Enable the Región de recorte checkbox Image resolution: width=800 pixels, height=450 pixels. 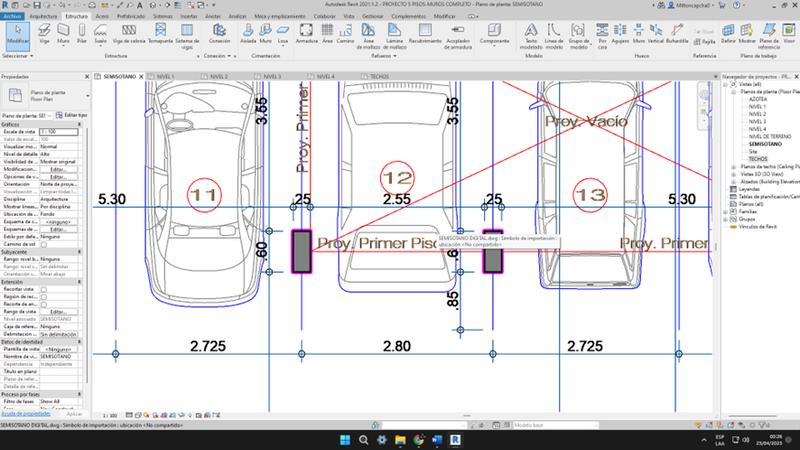[x=44, y=296]
